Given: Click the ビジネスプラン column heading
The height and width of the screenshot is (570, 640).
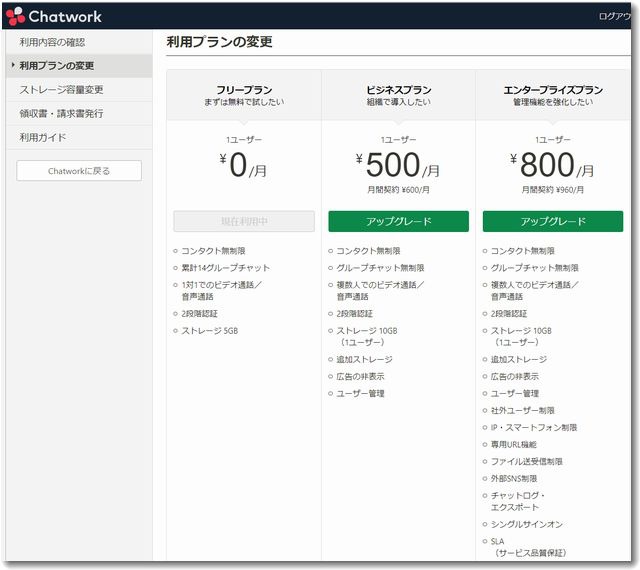Looking at the screenshot, I should 398,90.
